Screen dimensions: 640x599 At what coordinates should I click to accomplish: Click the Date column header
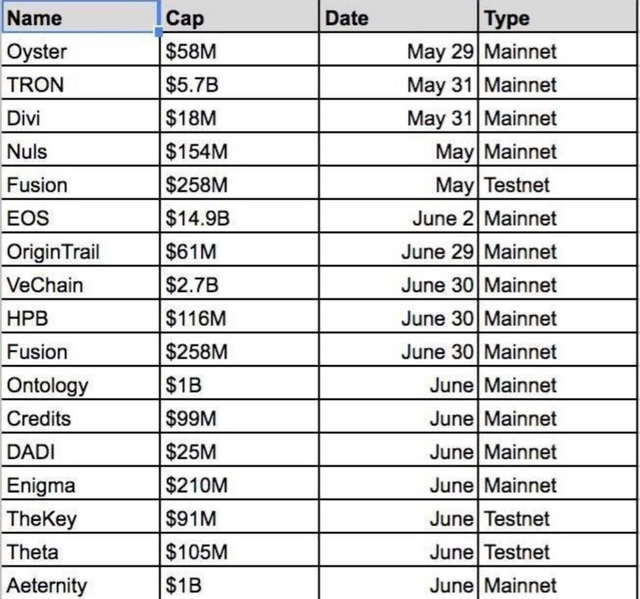pos(398,17)
